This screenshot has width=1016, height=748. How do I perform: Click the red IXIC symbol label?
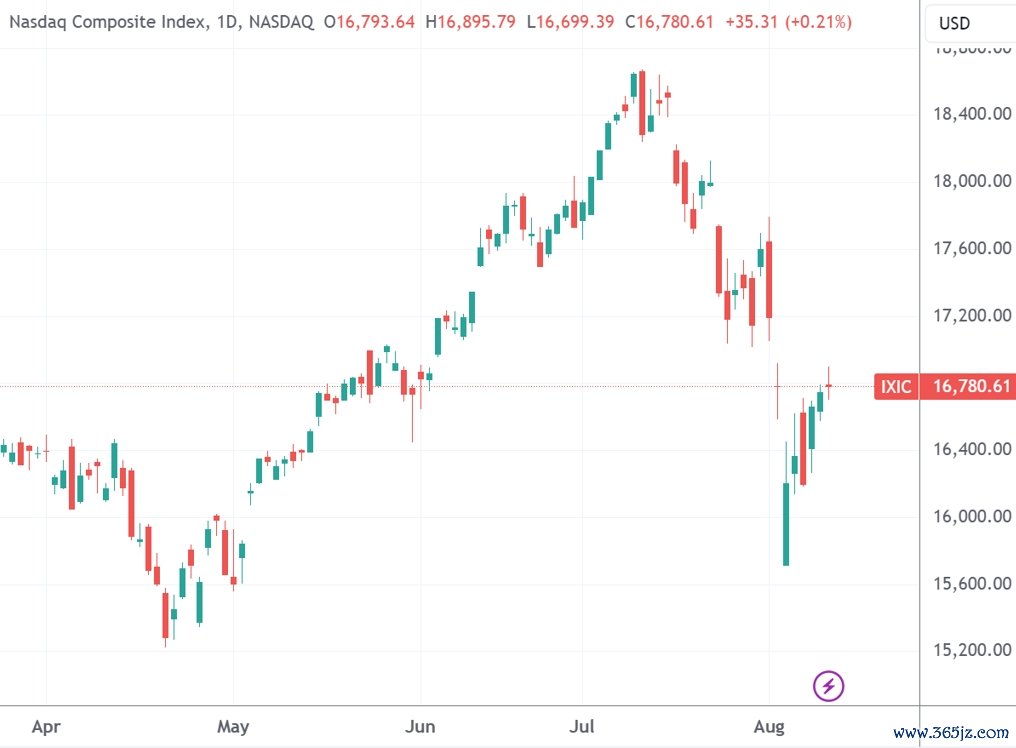coord(896,386)
